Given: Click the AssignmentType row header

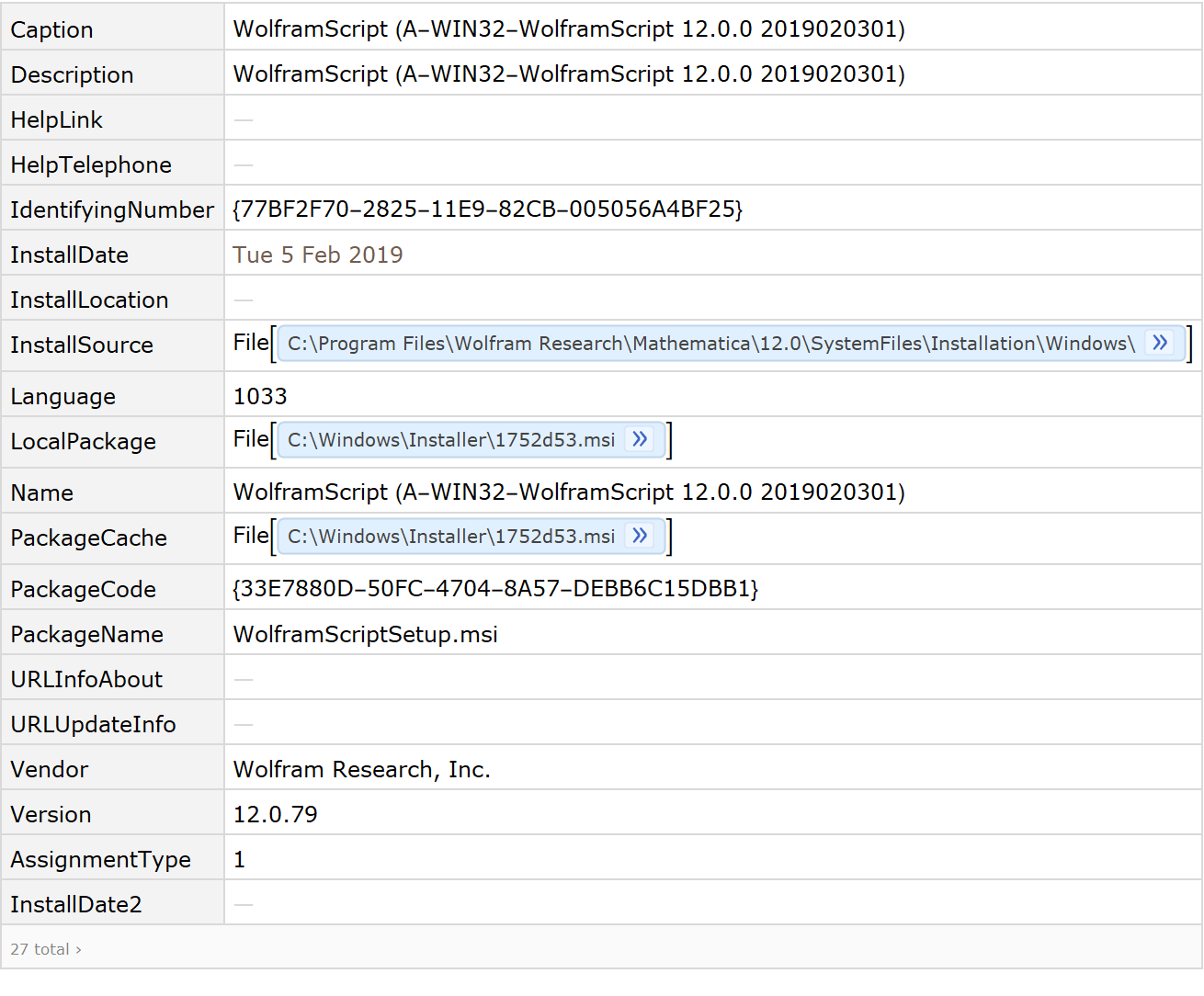Looking at the screenshot, I should point(100,859).
